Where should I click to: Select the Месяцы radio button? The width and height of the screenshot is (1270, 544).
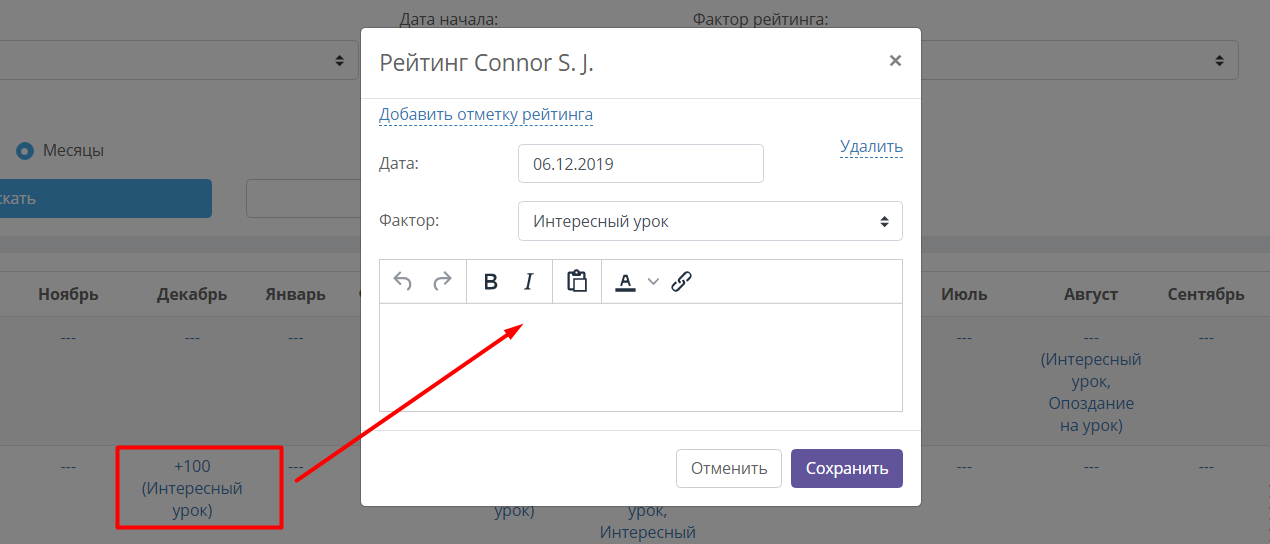point(25,151)
